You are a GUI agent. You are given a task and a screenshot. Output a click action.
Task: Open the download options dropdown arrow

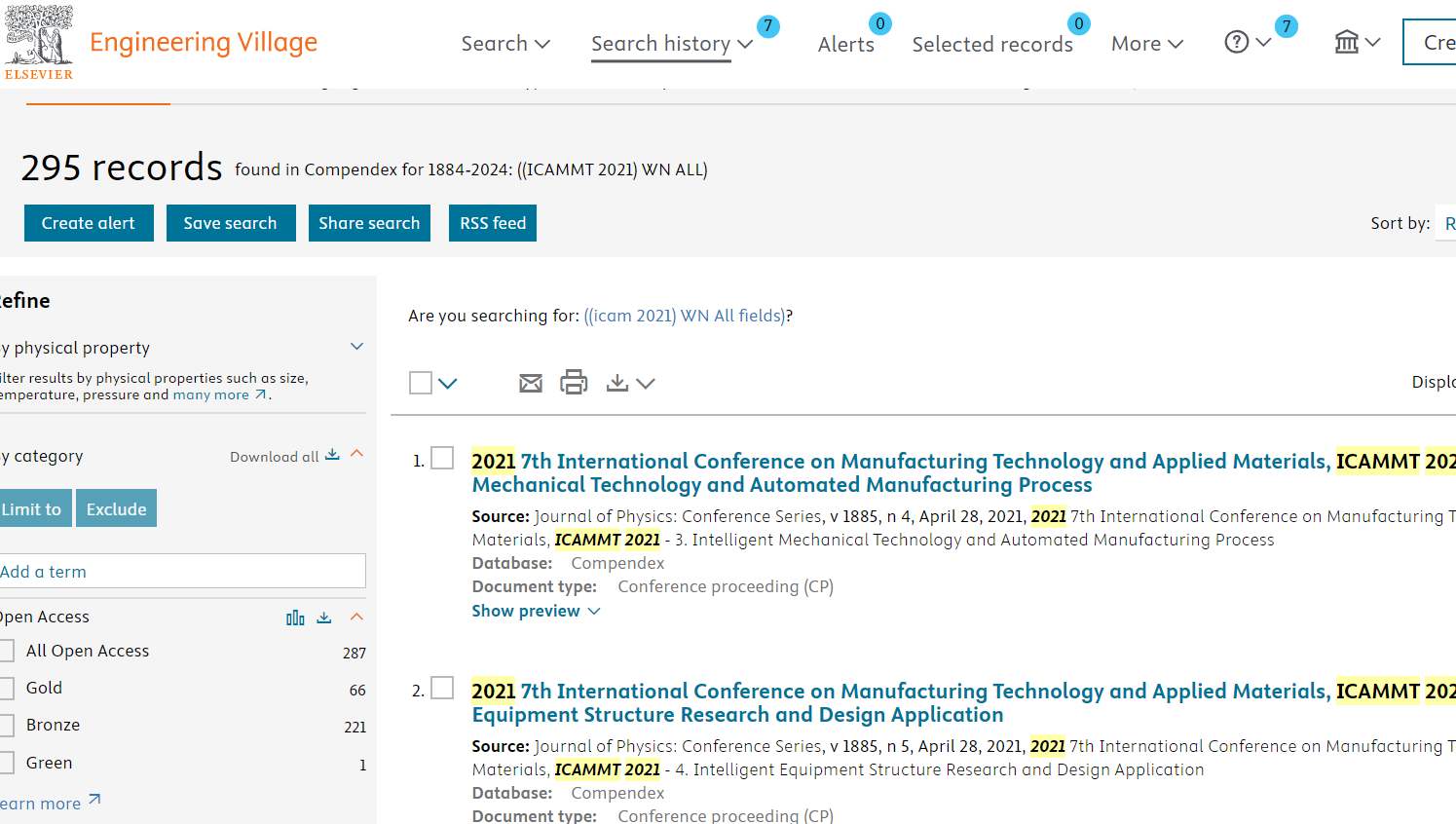coord(646,384)
